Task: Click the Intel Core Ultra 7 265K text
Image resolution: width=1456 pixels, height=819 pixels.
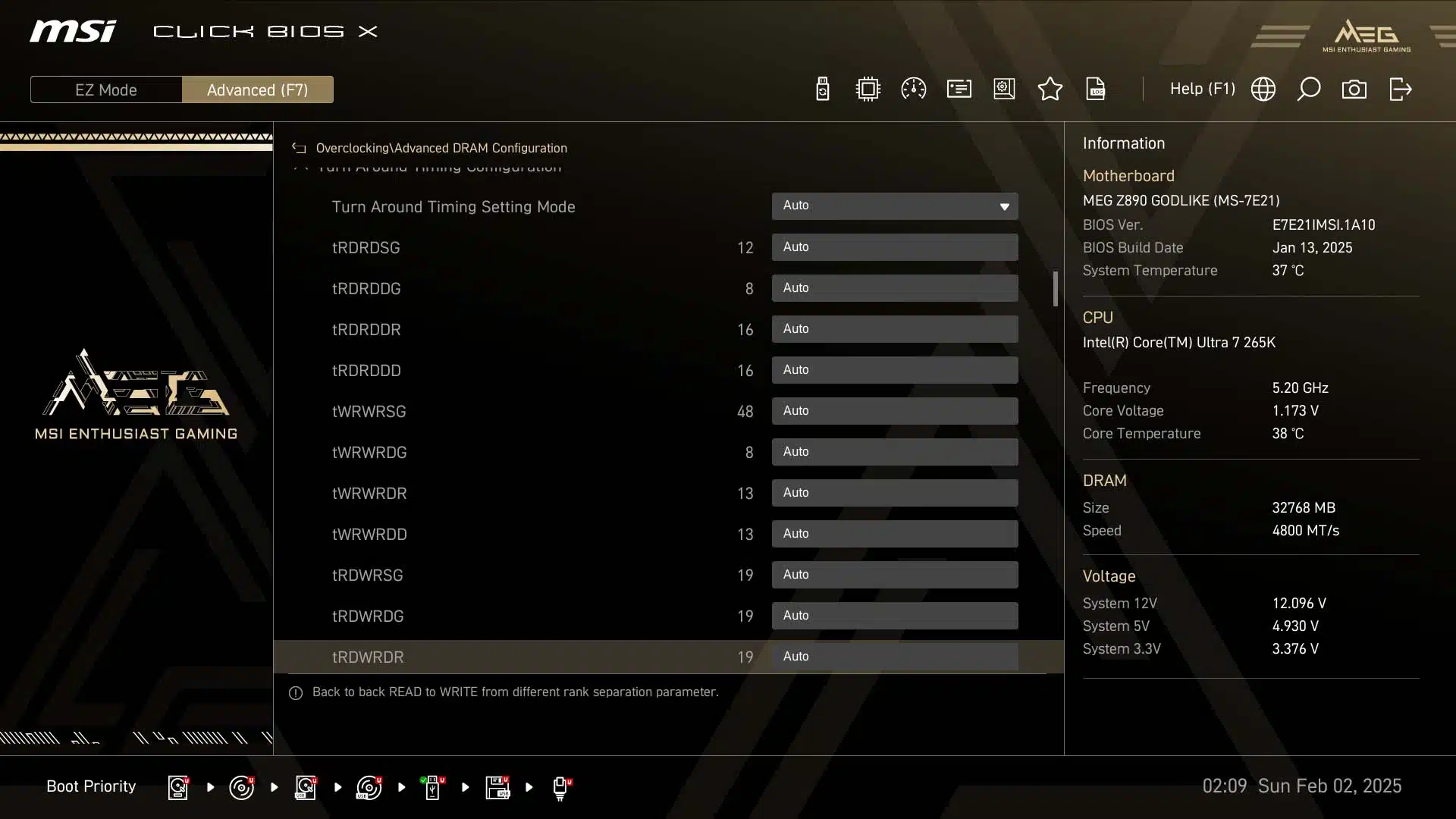Action: click(x=1178, y=343)
